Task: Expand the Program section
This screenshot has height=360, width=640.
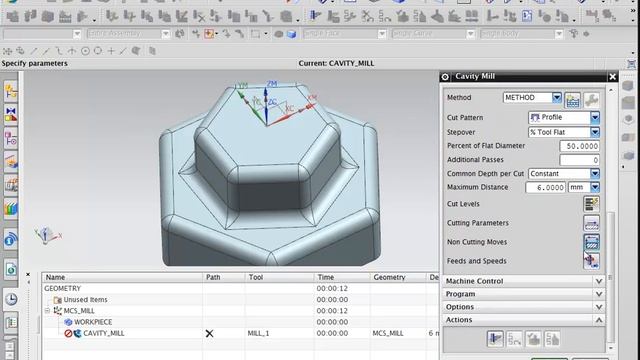Action: pyautogui.click(x=524, y=294)
